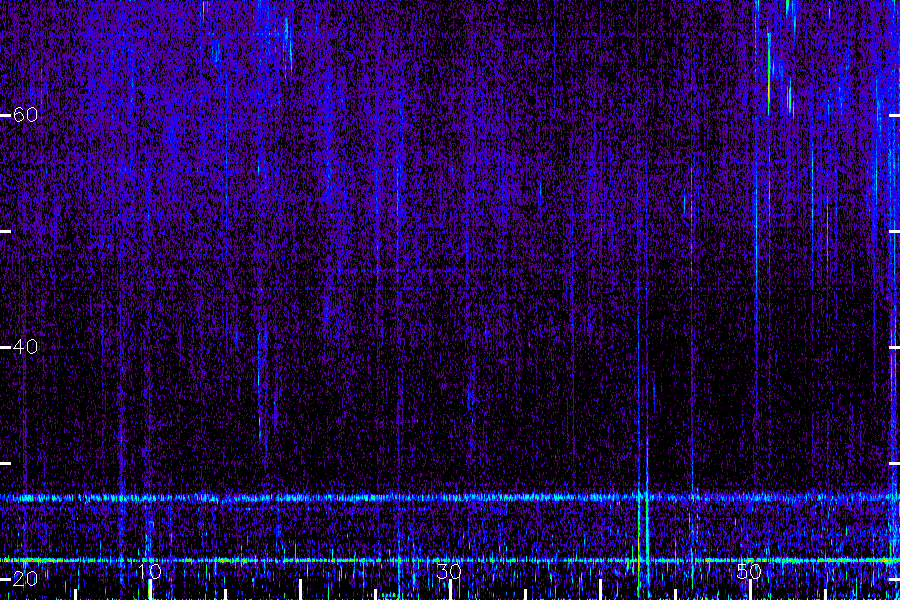Click the "60" vertical axis label

click(x=26, y=115)
